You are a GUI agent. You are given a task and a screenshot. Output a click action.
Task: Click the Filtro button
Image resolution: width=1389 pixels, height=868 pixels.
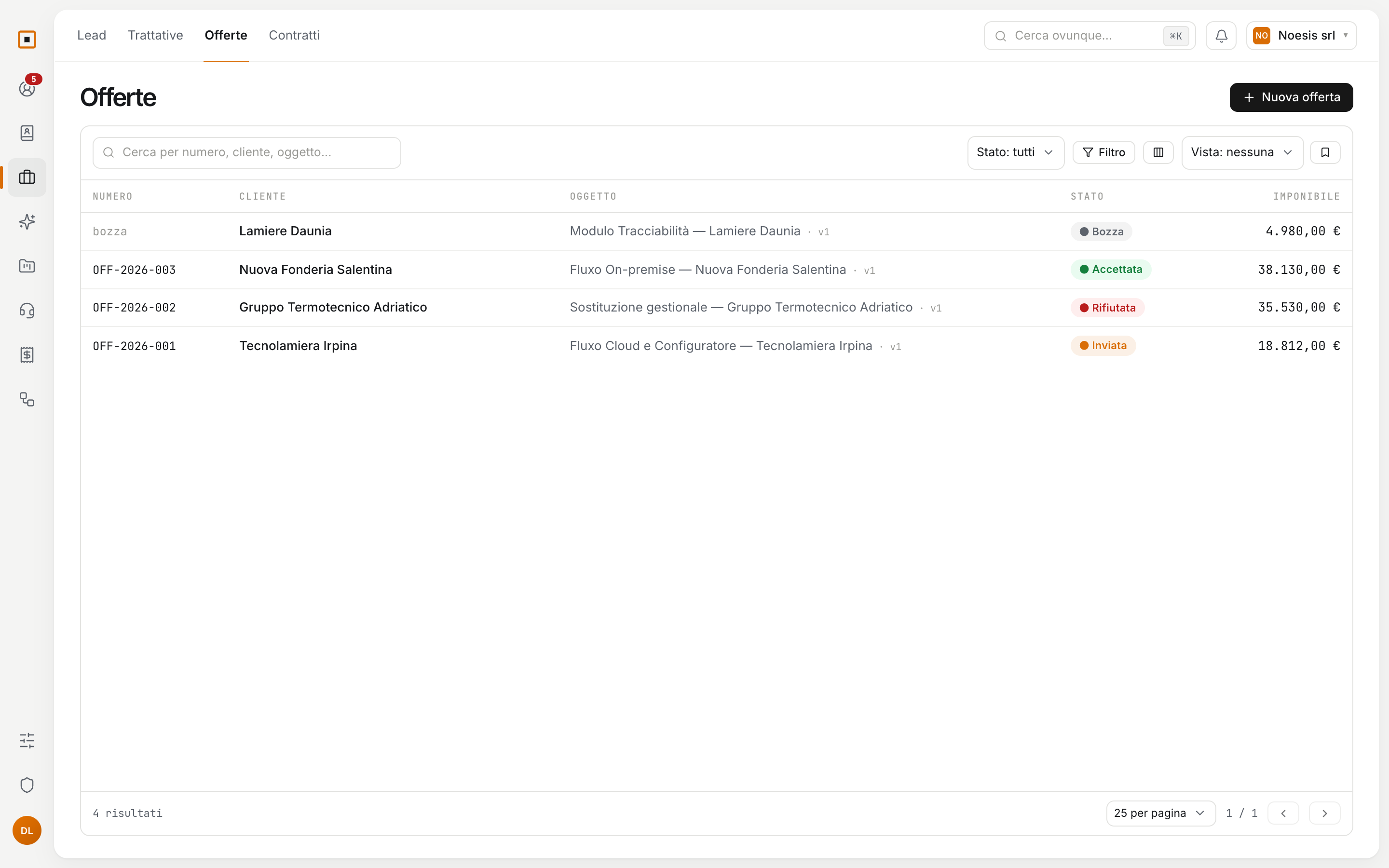(x=1104, y=152)
